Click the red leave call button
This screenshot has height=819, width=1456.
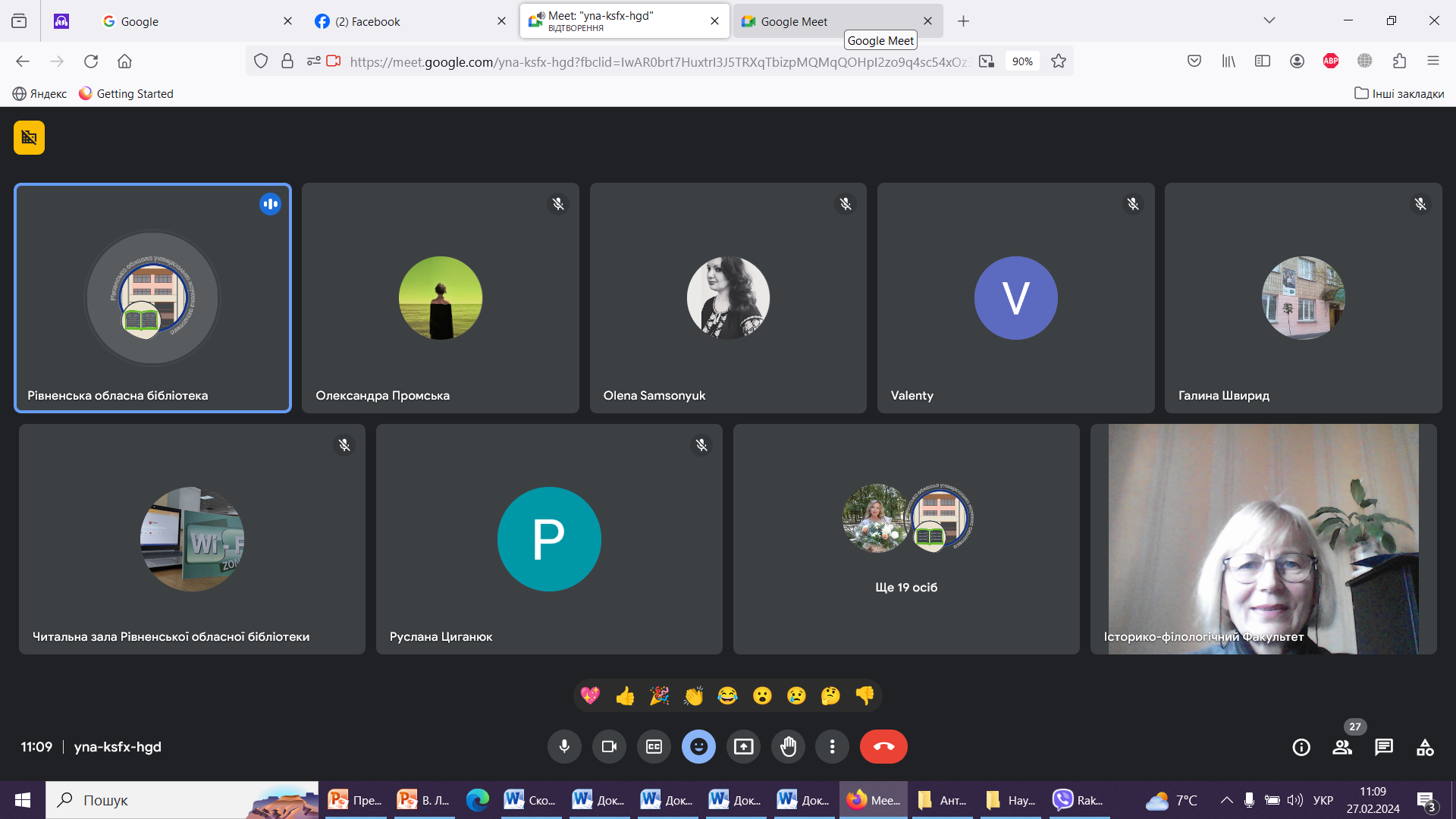click(883, 747)
